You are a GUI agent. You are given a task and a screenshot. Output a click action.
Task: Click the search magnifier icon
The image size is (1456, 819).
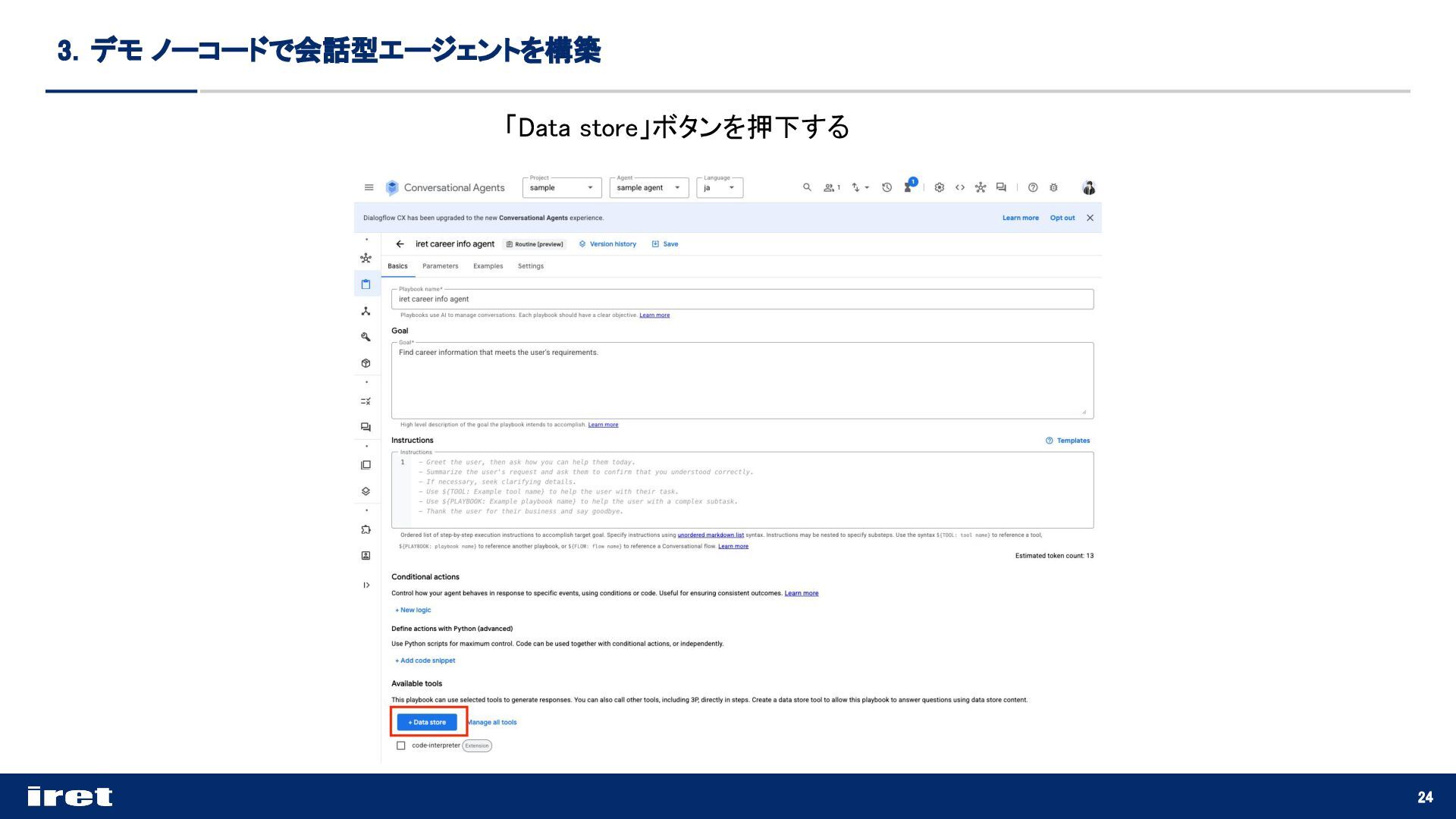click(x=807, y=187)
